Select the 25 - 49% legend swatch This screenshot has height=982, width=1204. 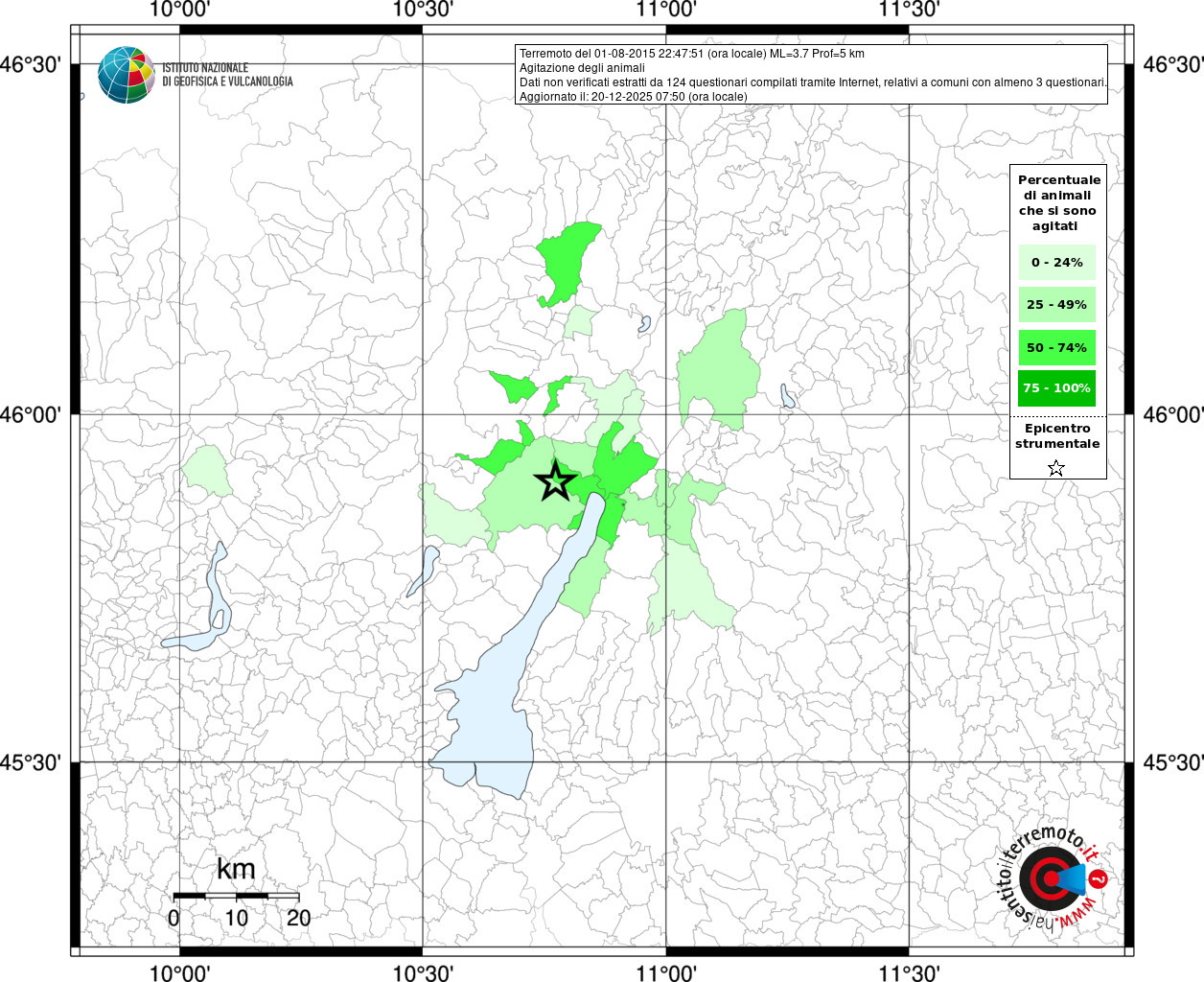pos(1056,305)
